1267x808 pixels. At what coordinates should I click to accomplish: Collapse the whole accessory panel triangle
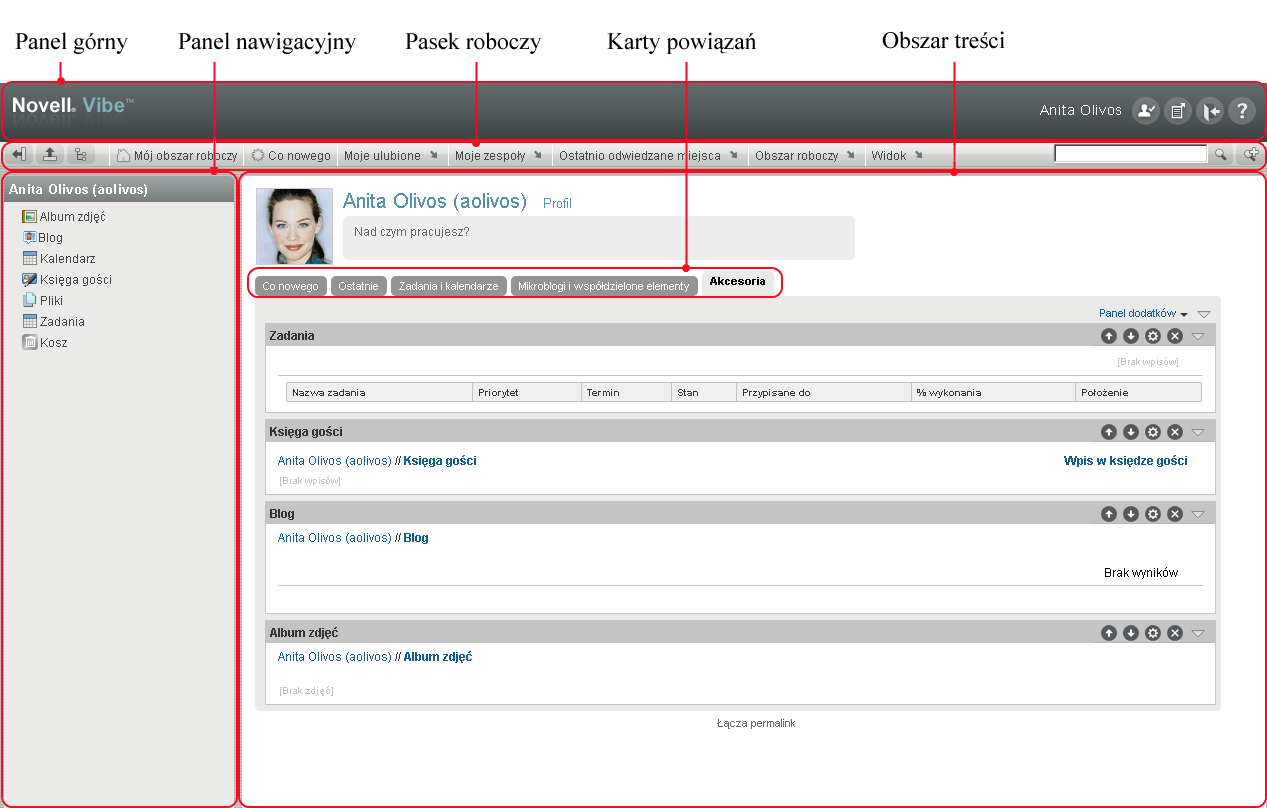coord(1204,314)
